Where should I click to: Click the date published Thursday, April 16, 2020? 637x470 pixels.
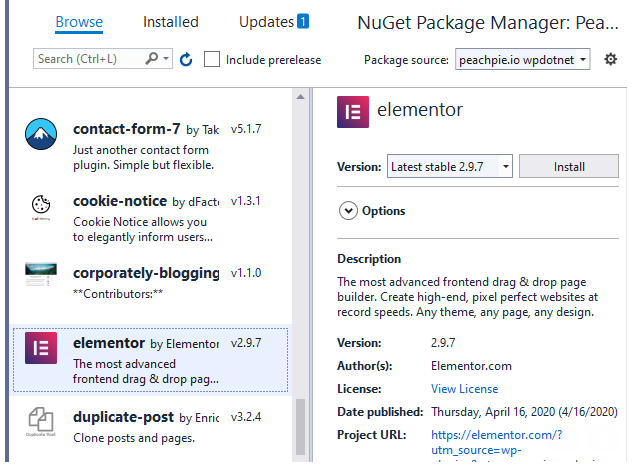524,412
